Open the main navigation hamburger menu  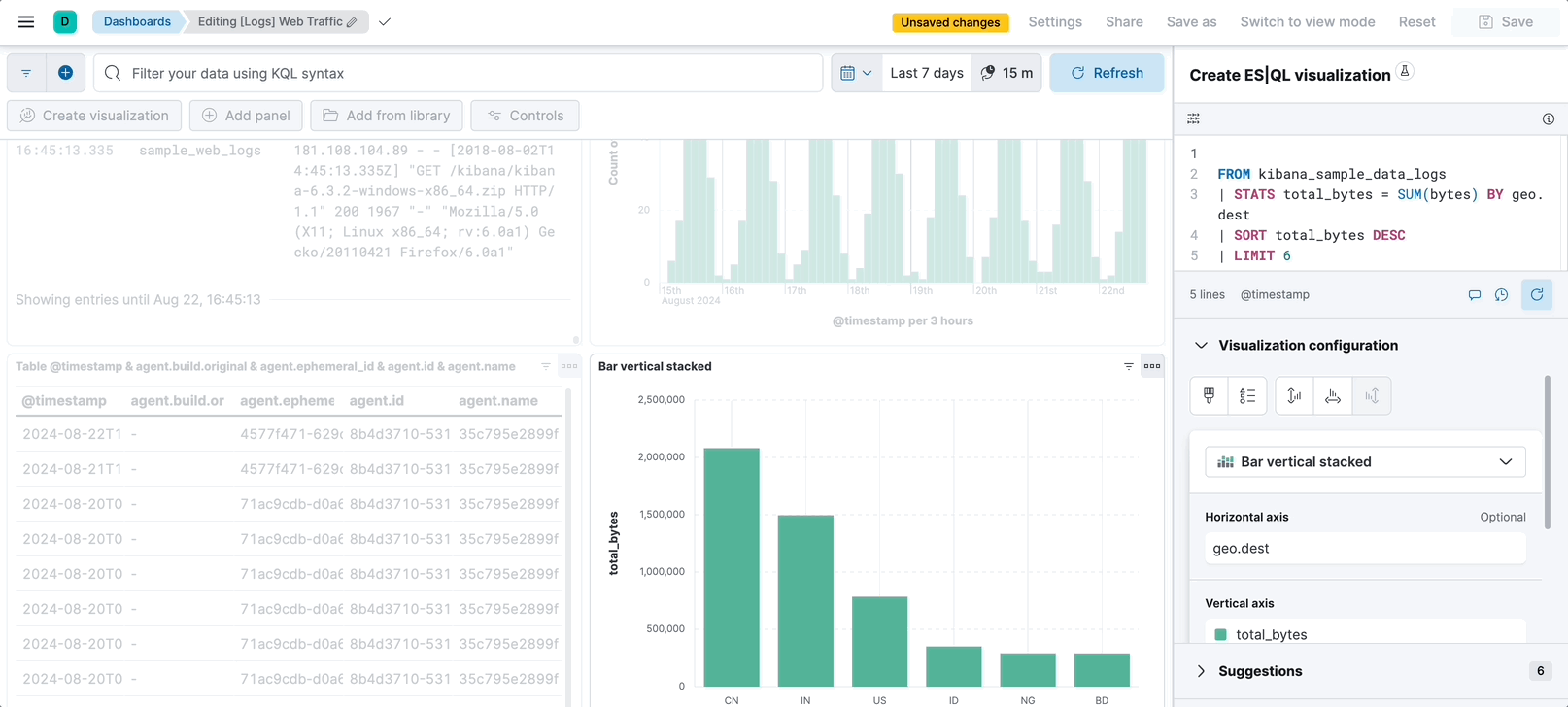pos(26,21)
